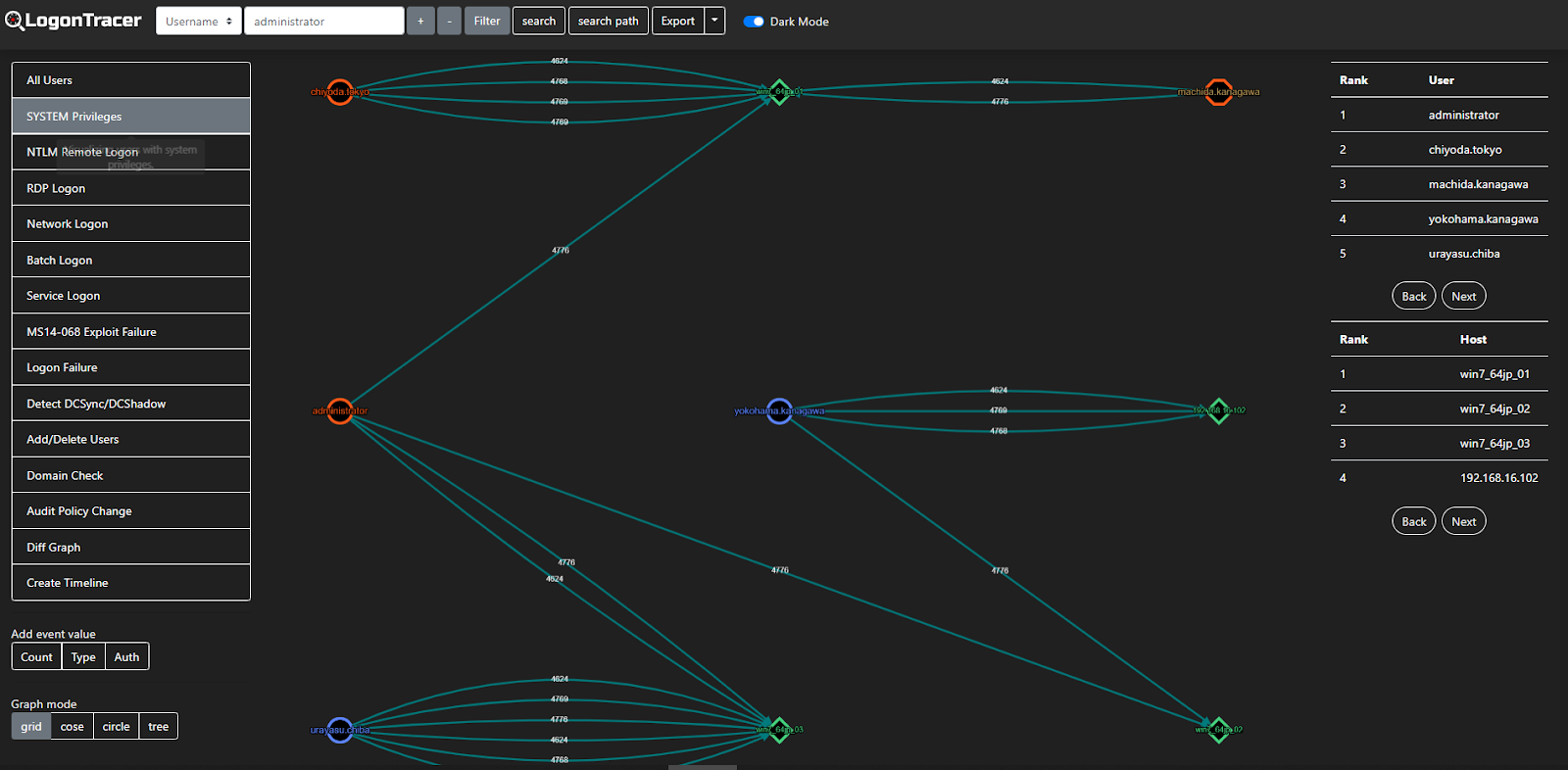1568x770 pixels.
Task: Click administrator in User rank list
Action: point(1463,115)
